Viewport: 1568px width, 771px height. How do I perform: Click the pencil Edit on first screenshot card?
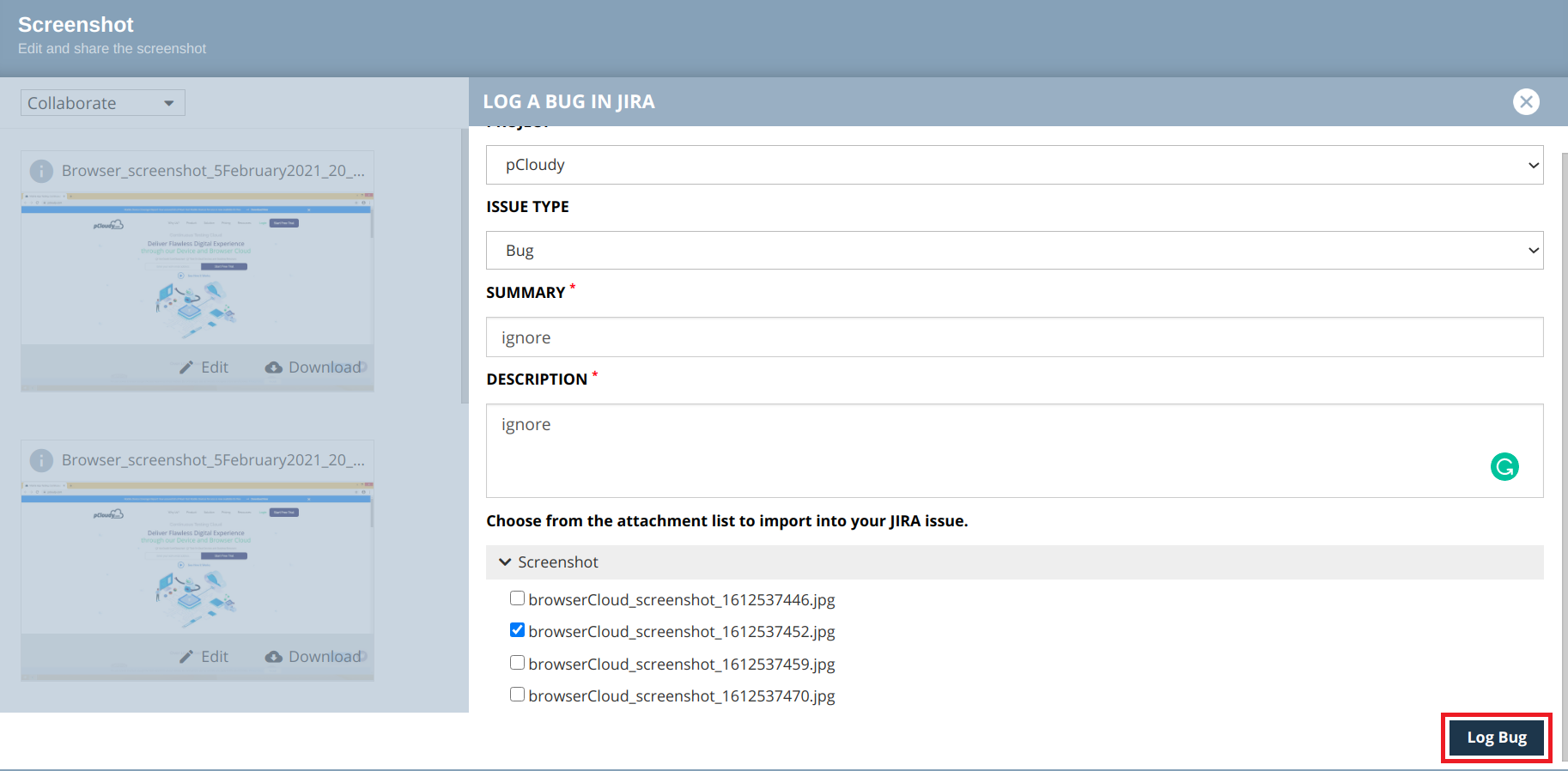(x=204, y=367)
